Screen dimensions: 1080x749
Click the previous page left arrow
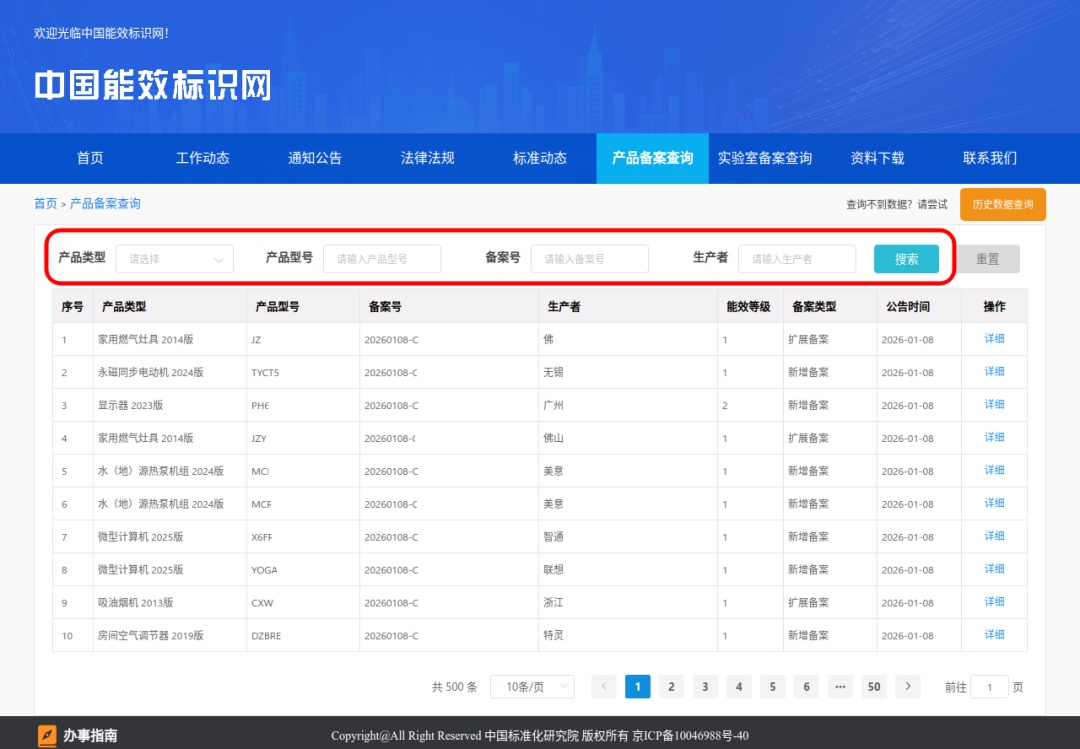(x=604, y=687)
